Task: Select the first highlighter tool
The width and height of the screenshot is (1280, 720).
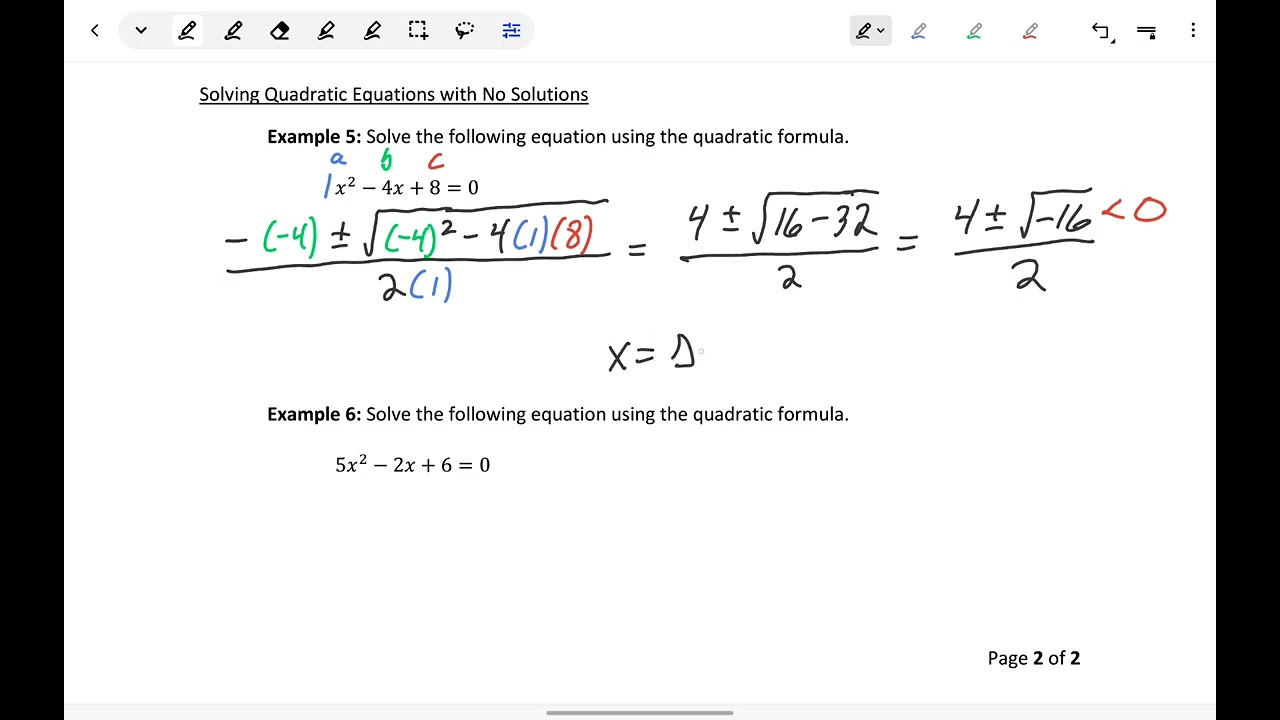Action: click(326, 31)
